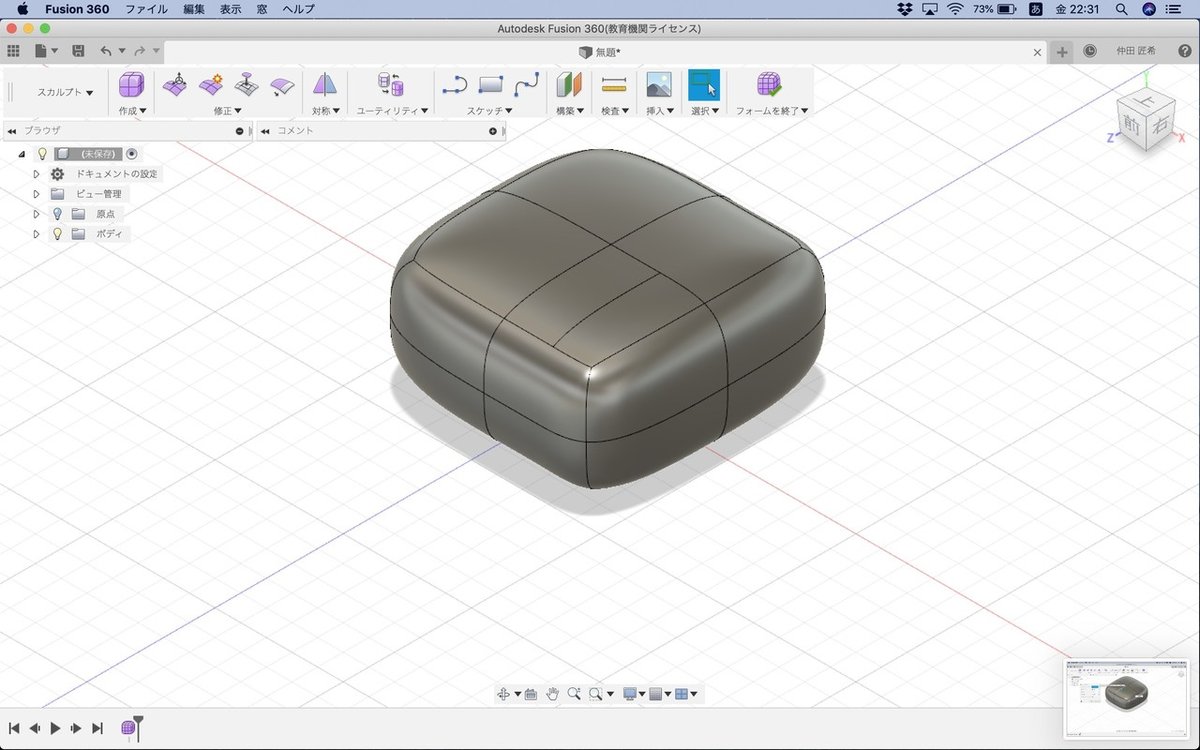Click the Insert image icon

click(658, 85)
